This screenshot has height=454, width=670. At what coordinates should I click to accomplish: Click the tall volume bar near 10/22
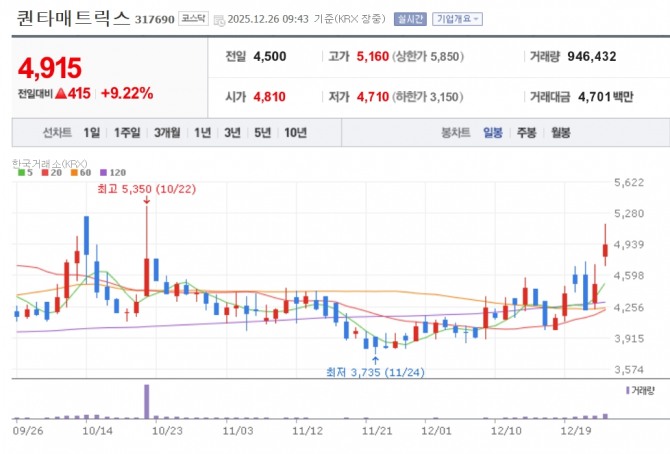(x=147, y=401)
